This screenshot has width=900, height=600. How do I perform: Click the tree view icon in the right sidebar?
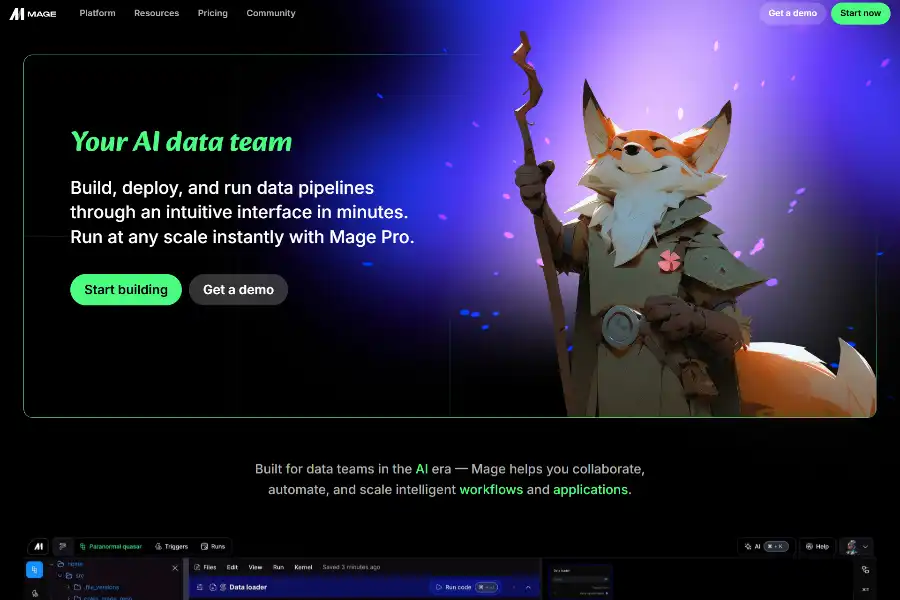pyautogui.click(x=865, y=570)
